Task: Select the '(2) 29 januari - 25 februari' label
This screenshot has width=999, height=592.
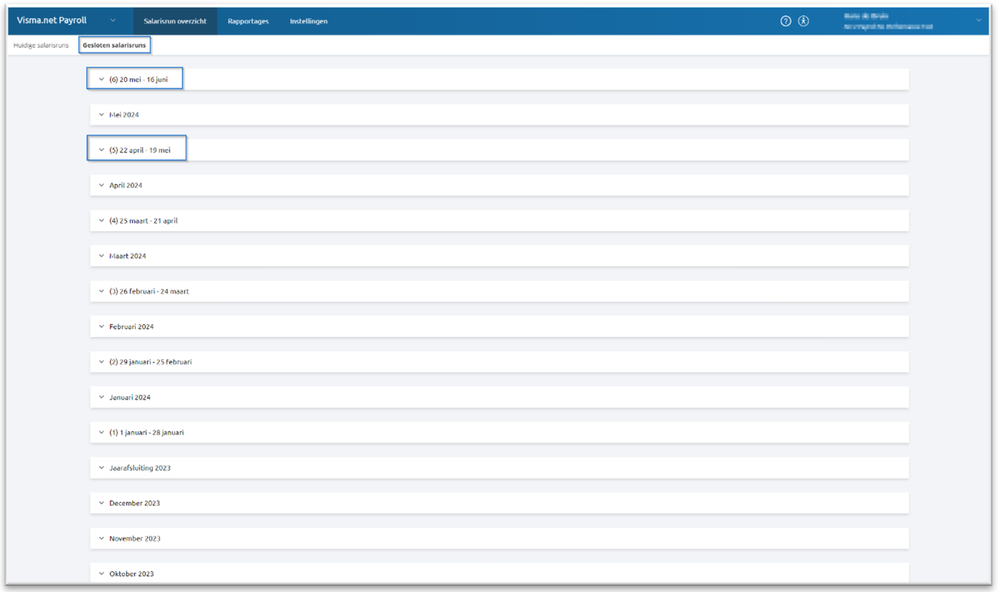Action: pyautogui.click(x=150, y=362)
